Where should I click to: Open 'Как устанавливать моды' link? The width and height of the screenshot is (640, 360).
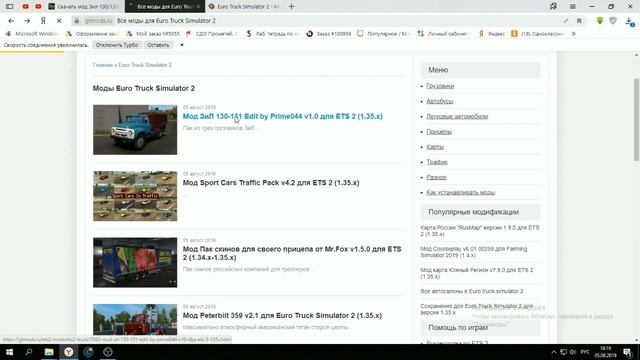(x=461, y=192)
